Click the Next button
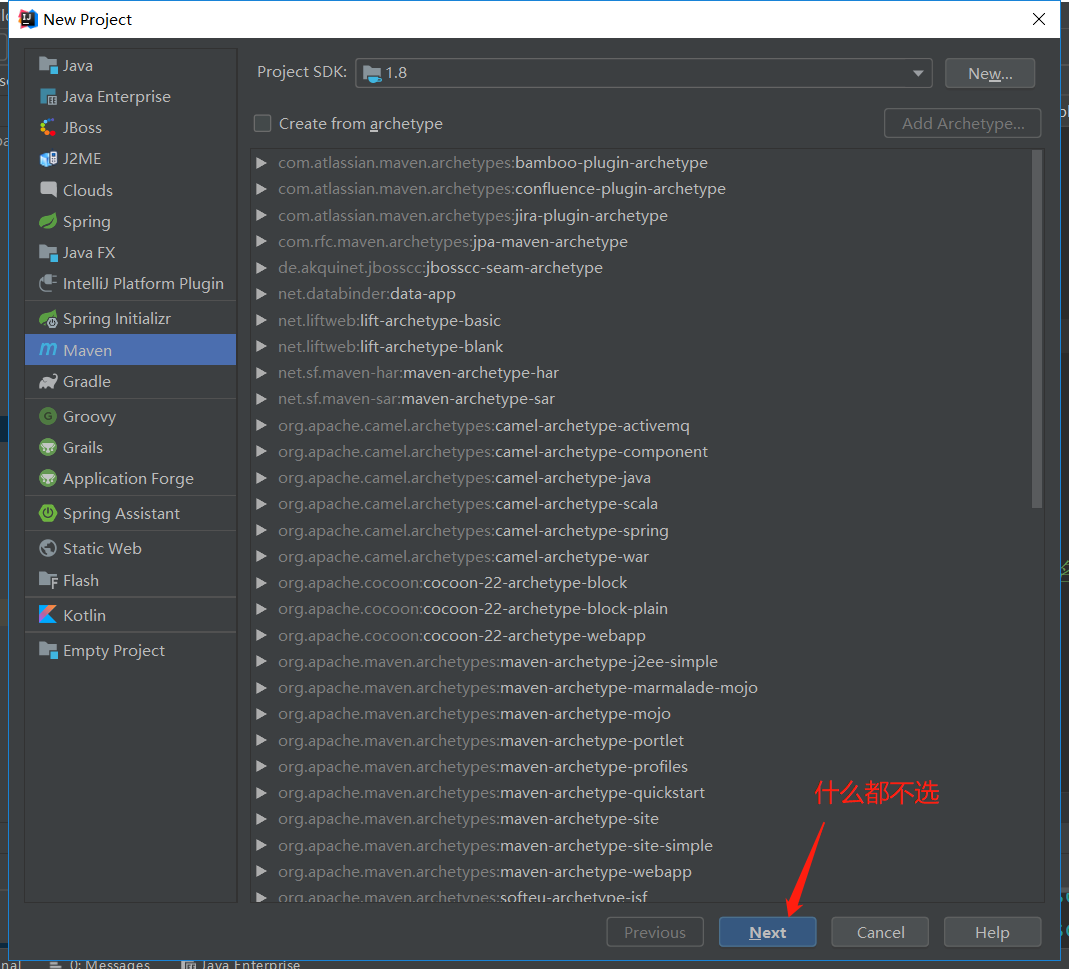This screenshot has width=1069, height=969. (x=767, y=931)
